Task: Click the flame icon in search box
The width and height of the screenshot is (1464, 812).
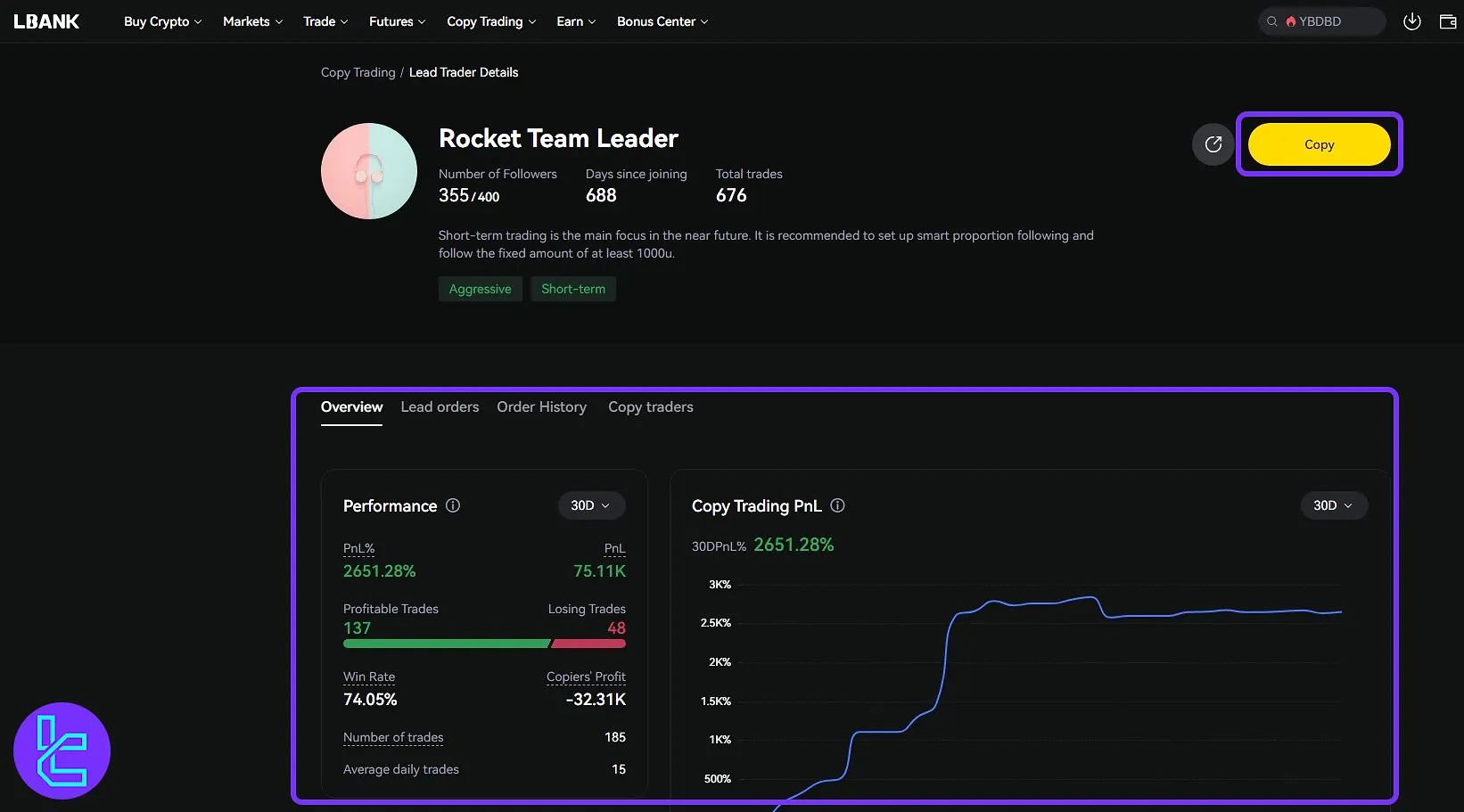Action: click(x=1290, y=21)
